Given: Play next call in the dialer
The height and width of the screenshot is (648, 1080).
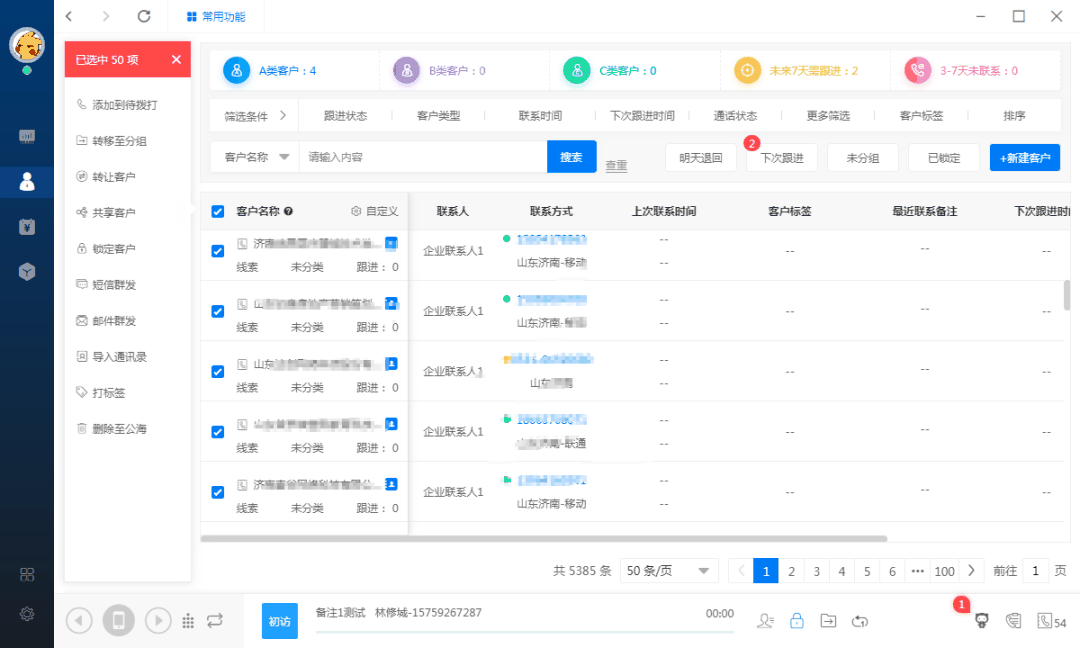Looking at the screenshot, I should [x=158, y=620].
